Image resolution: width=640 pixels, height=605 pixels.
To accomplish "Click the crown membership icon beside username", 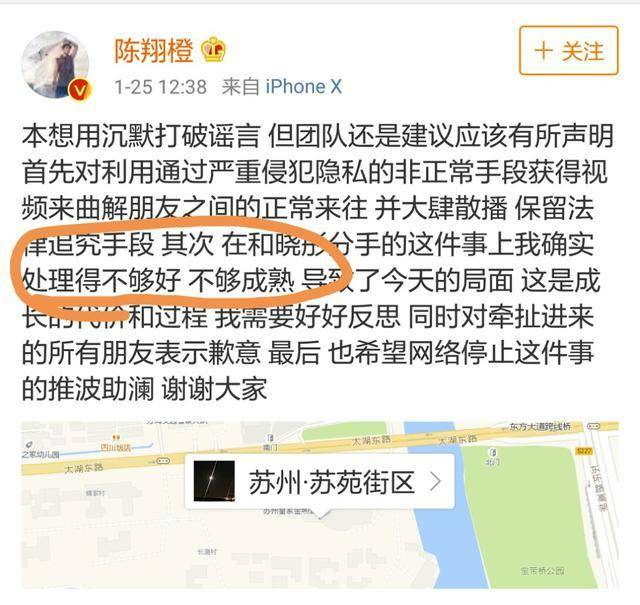I will point(213,50).
